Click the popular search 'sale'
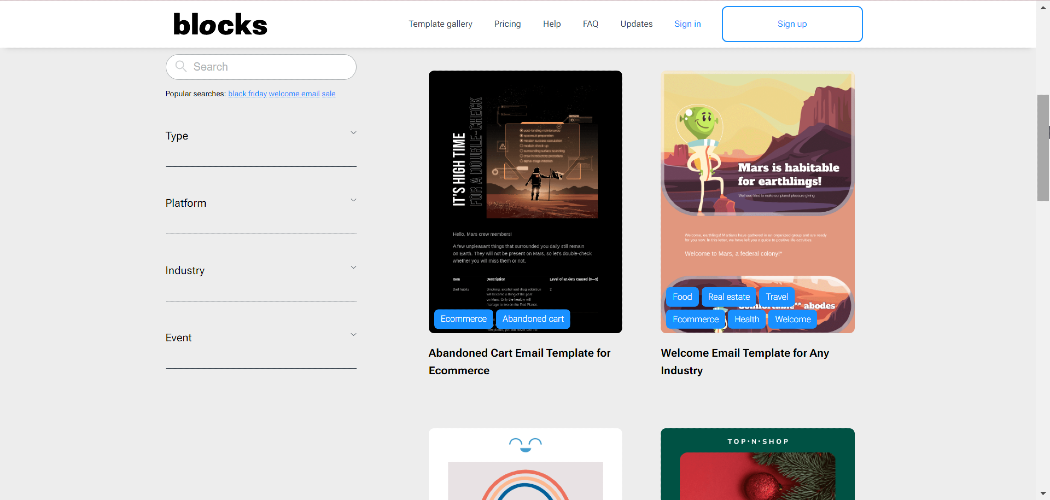1050x500 pixels. point(328,94)
